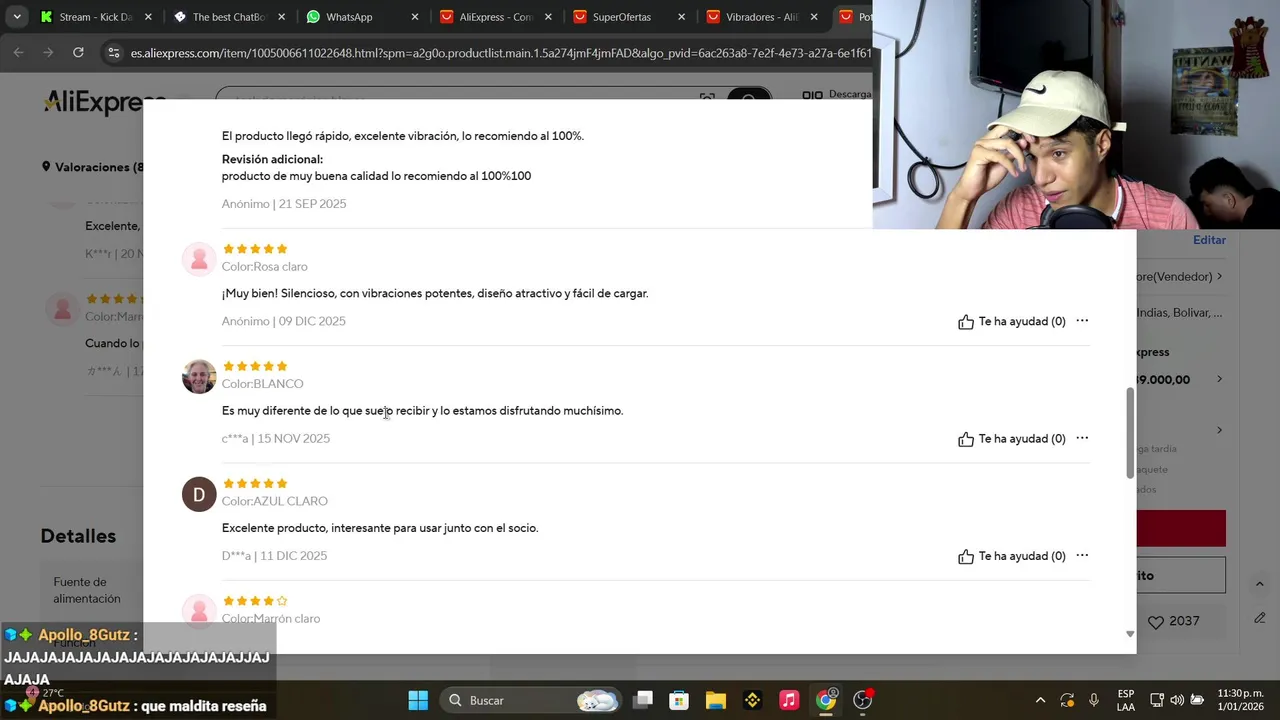Click the Detalles heading
Viewport: 1280px width, 720px height.
78,536
